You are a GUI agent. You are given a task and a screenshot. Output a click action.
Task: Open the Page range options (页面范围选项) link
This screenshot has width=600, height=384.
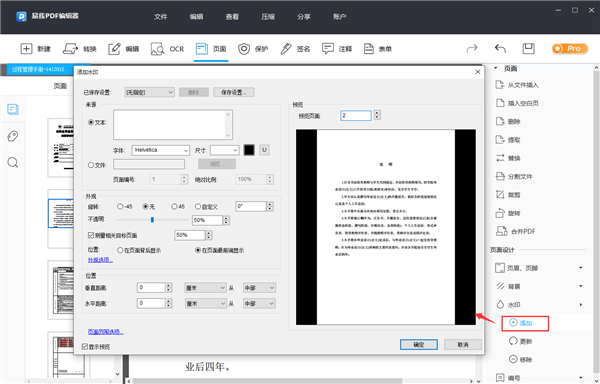(x=106, y=332)
